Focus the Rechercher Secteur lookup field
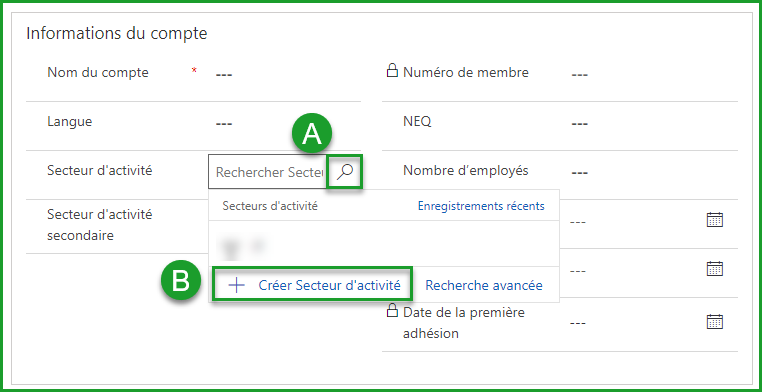Screen dimensions: 762x392 pyautogui.click(x=270, y=172)
